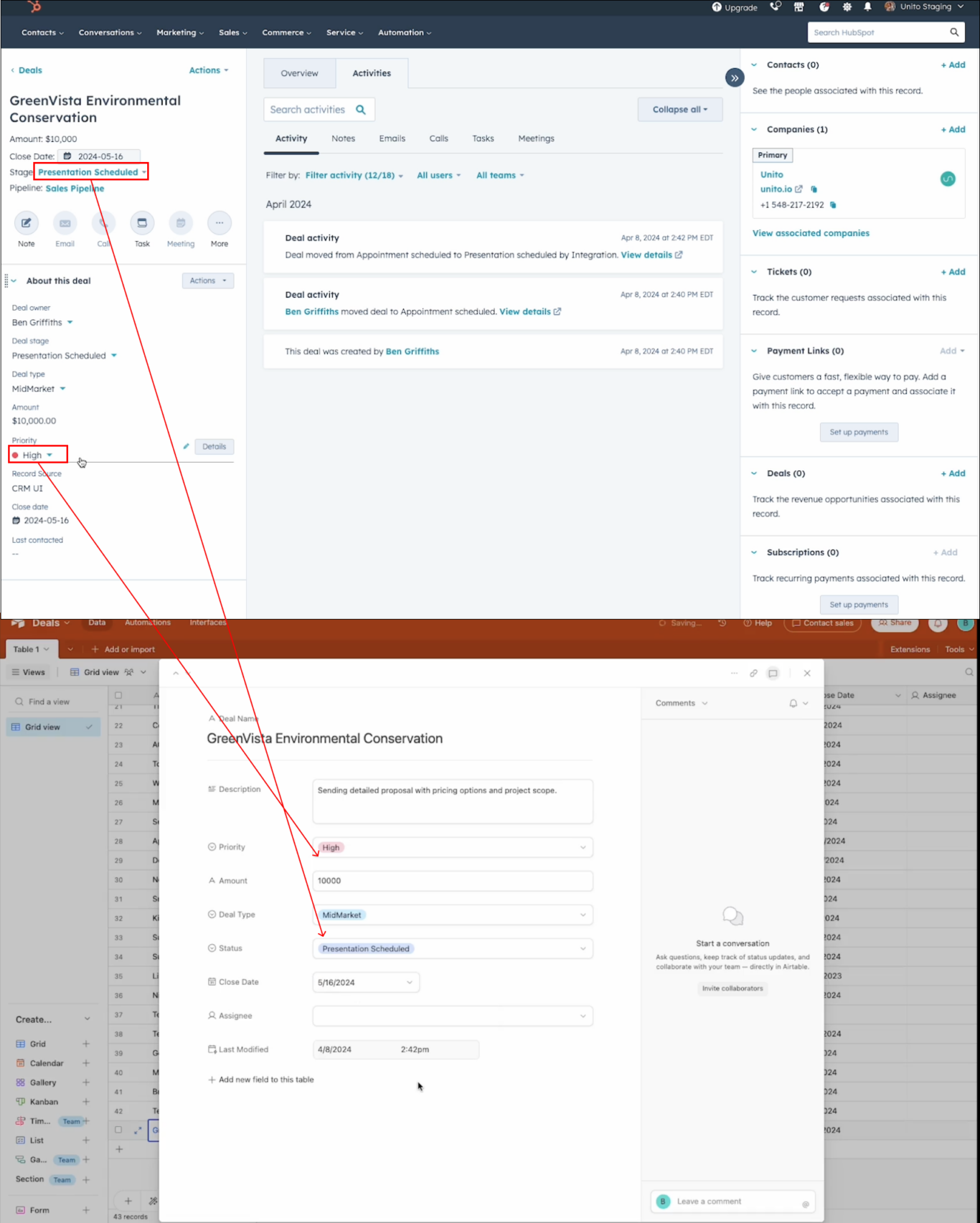Image resolution: width=980 pixels, height=1223 pixels.
Task: Create a Note on the deal
Action: [27, 223]
